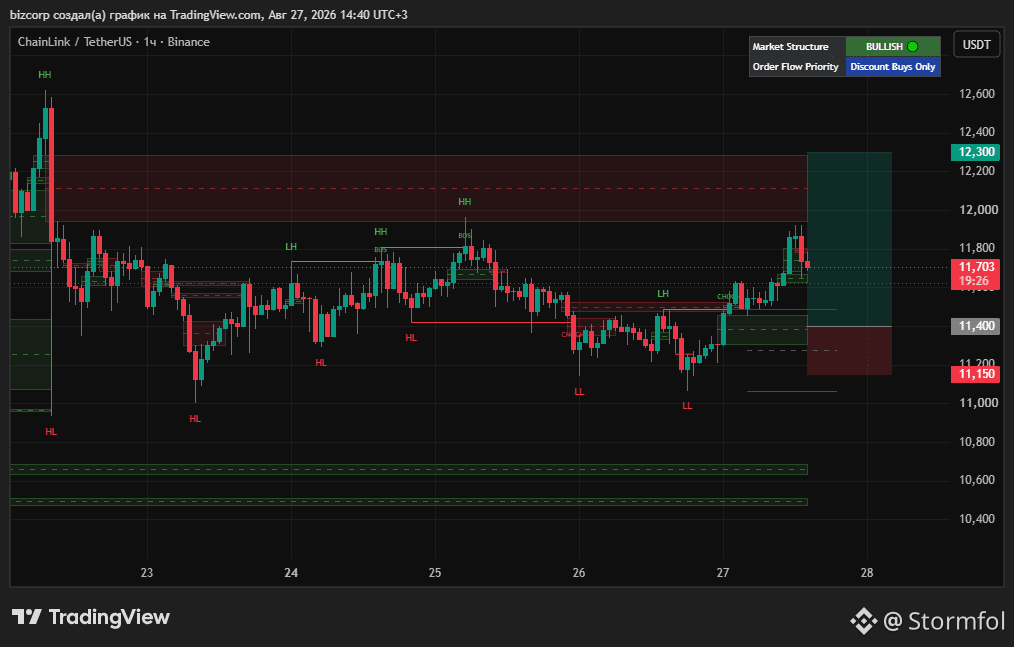Click date 23 on the time axis
1014x647 pixels.
(x=147, y=573)
